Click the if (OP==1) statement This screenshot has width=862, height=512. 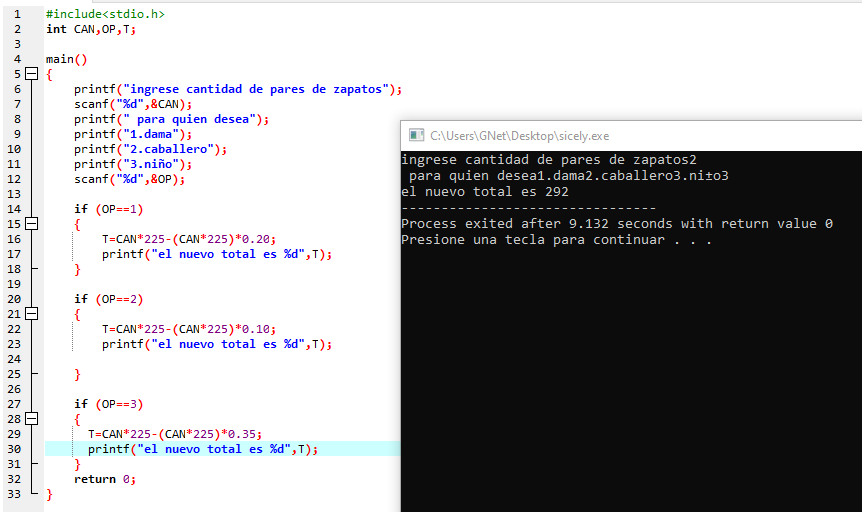pyautogui.click(x=109, y=209)
